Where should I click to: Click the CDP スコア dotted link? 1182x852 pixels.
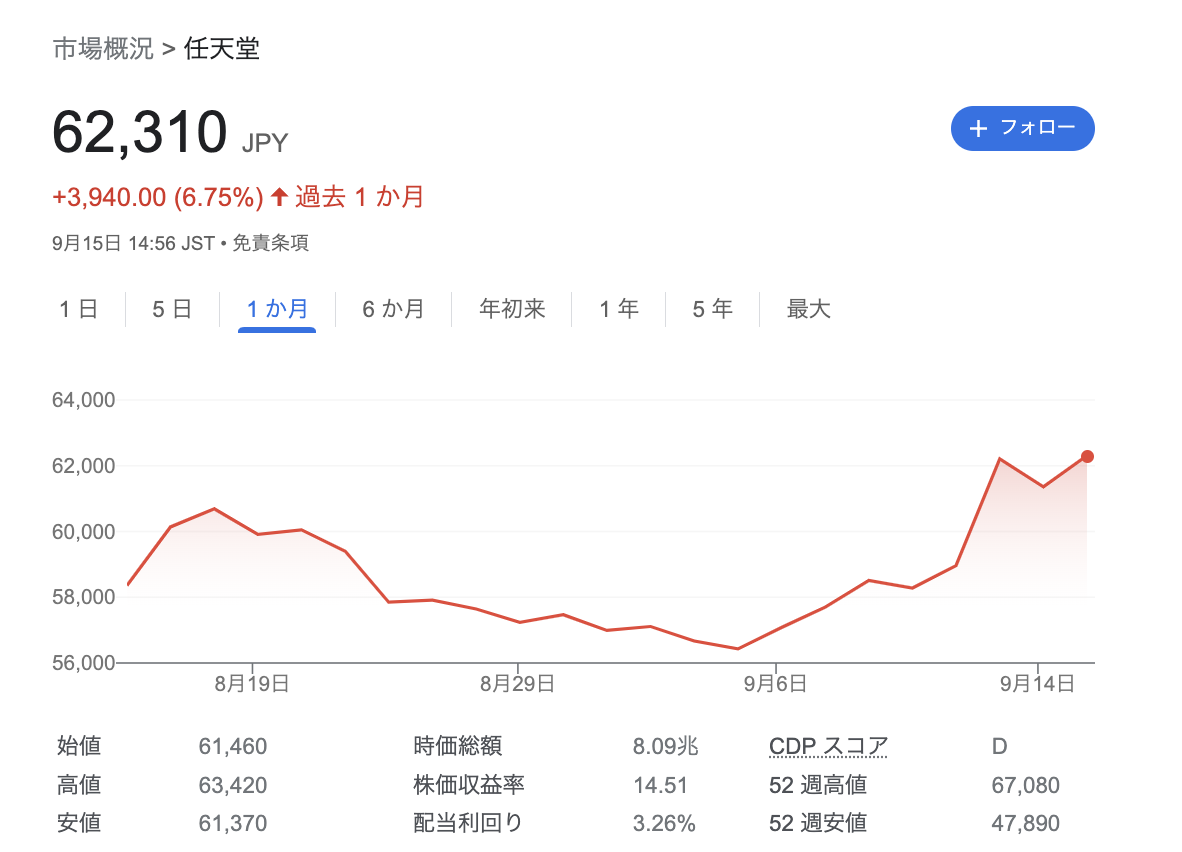click(828, 746)
